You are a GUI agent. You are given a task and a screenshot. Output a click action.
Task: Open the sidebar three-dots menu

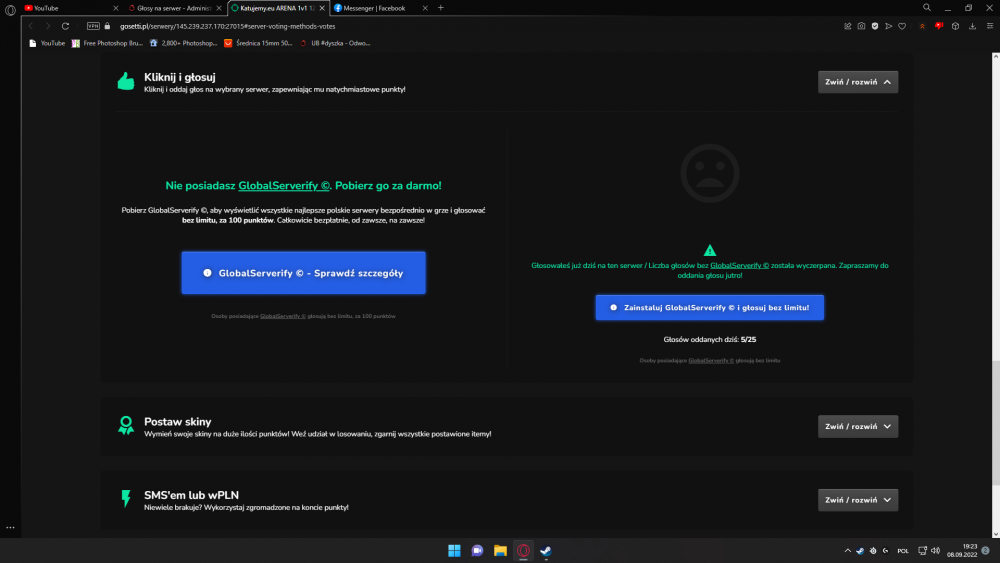point(10,528)
